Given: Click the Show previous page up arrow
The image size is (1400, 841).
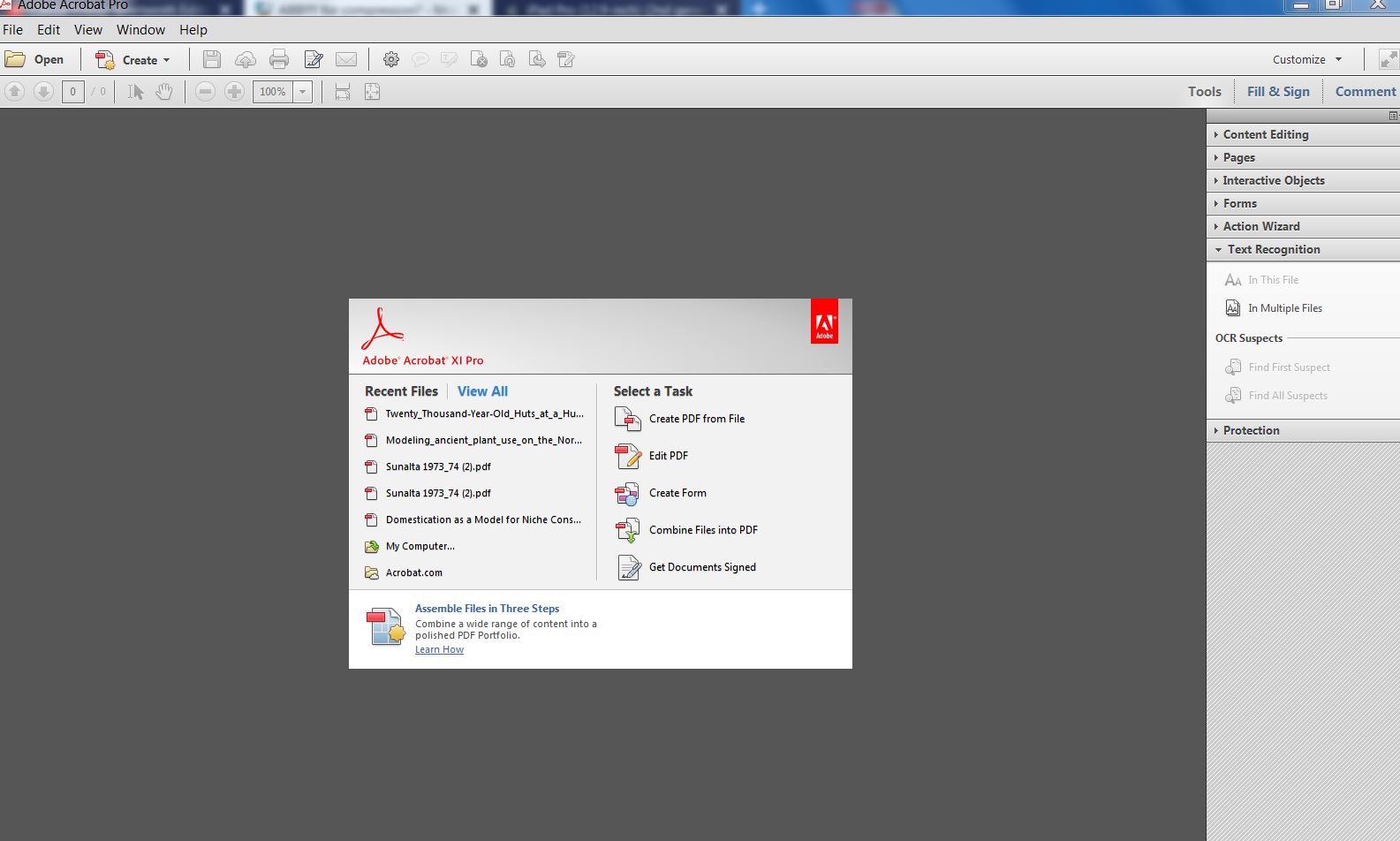Looking at the screenshot, I should click(x=15, y=92).
